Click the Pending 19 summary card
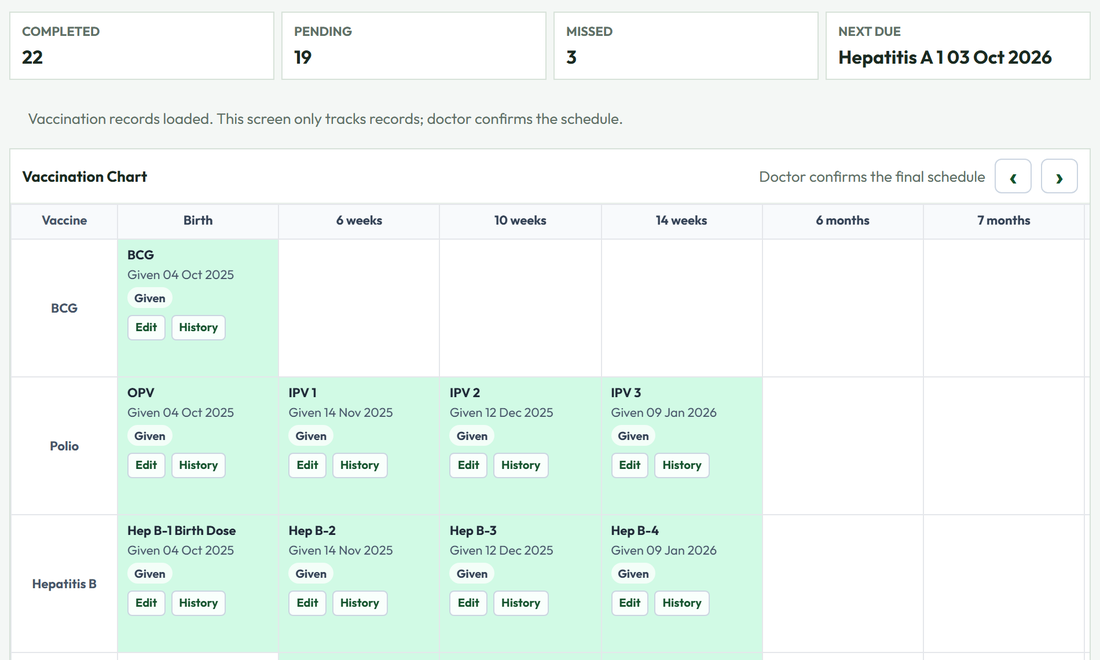Screen dimensions: 1100x660 click(414, 46)
